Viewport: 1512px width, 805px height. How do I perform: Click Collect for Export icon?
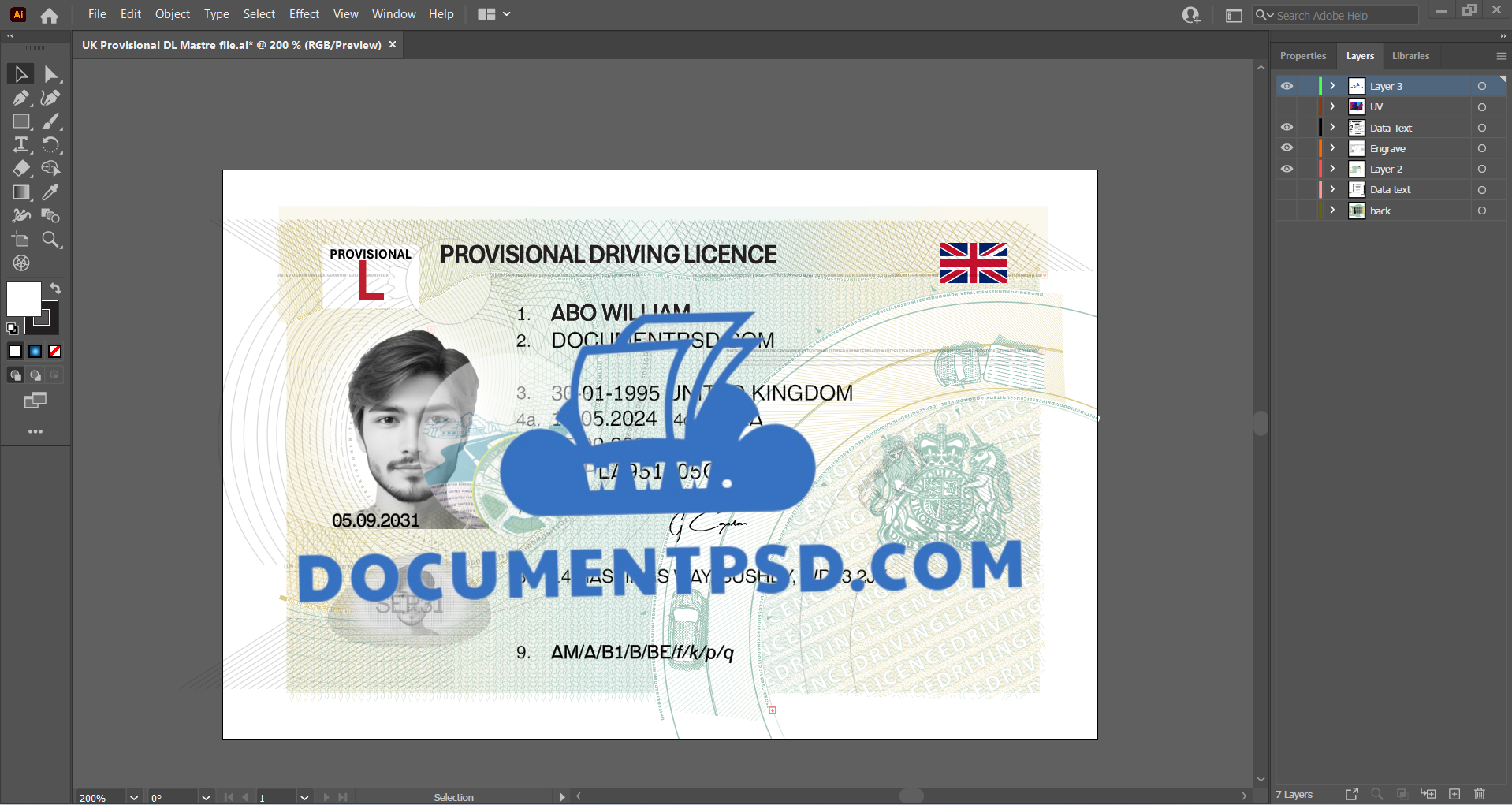[1352, 794]
